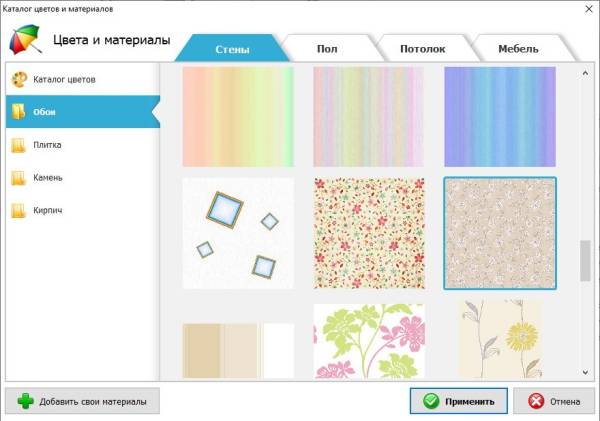Viewport: 600px width, 421px height.
Task: Select Каталог цветов in the sidebar
Action: [82, 79]
